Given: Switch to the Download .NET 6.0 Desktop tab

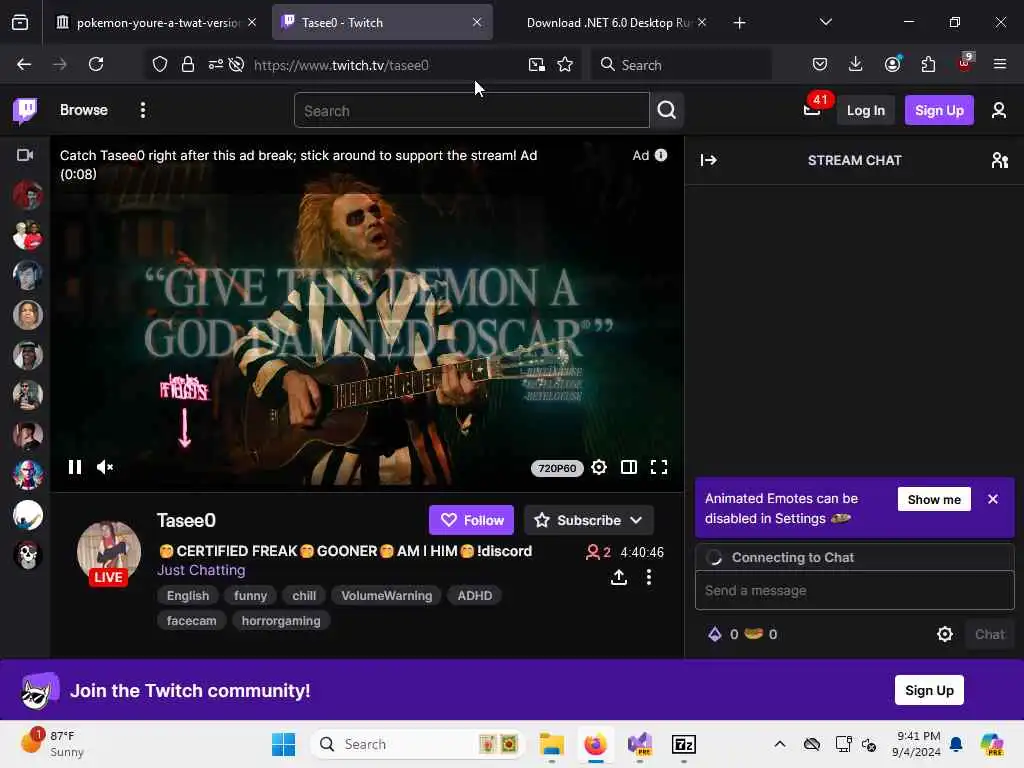Looking at the screenshot, I should [x=609, y=23].
